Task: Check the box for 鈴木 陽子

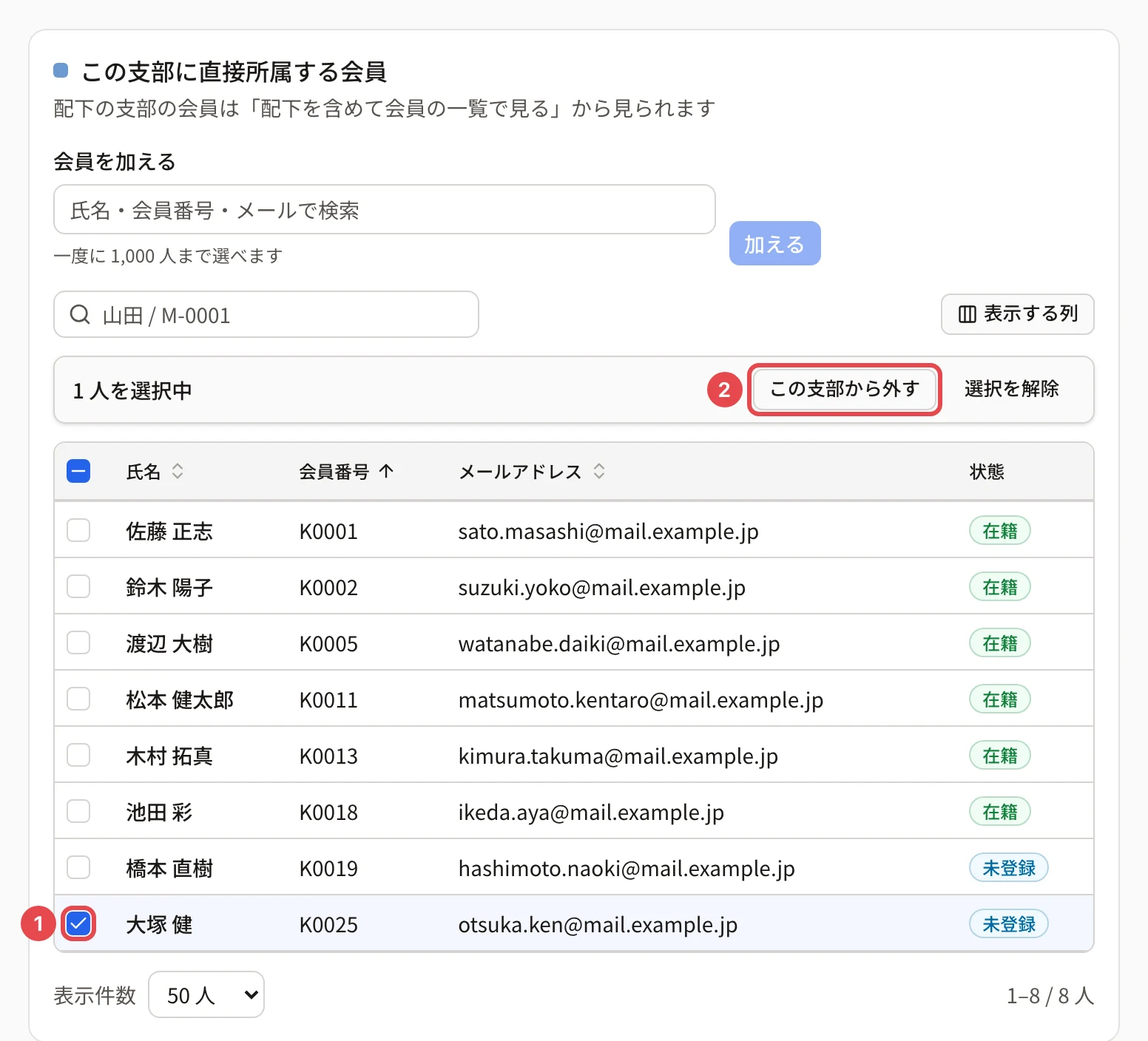Action: tap(78, 586)
